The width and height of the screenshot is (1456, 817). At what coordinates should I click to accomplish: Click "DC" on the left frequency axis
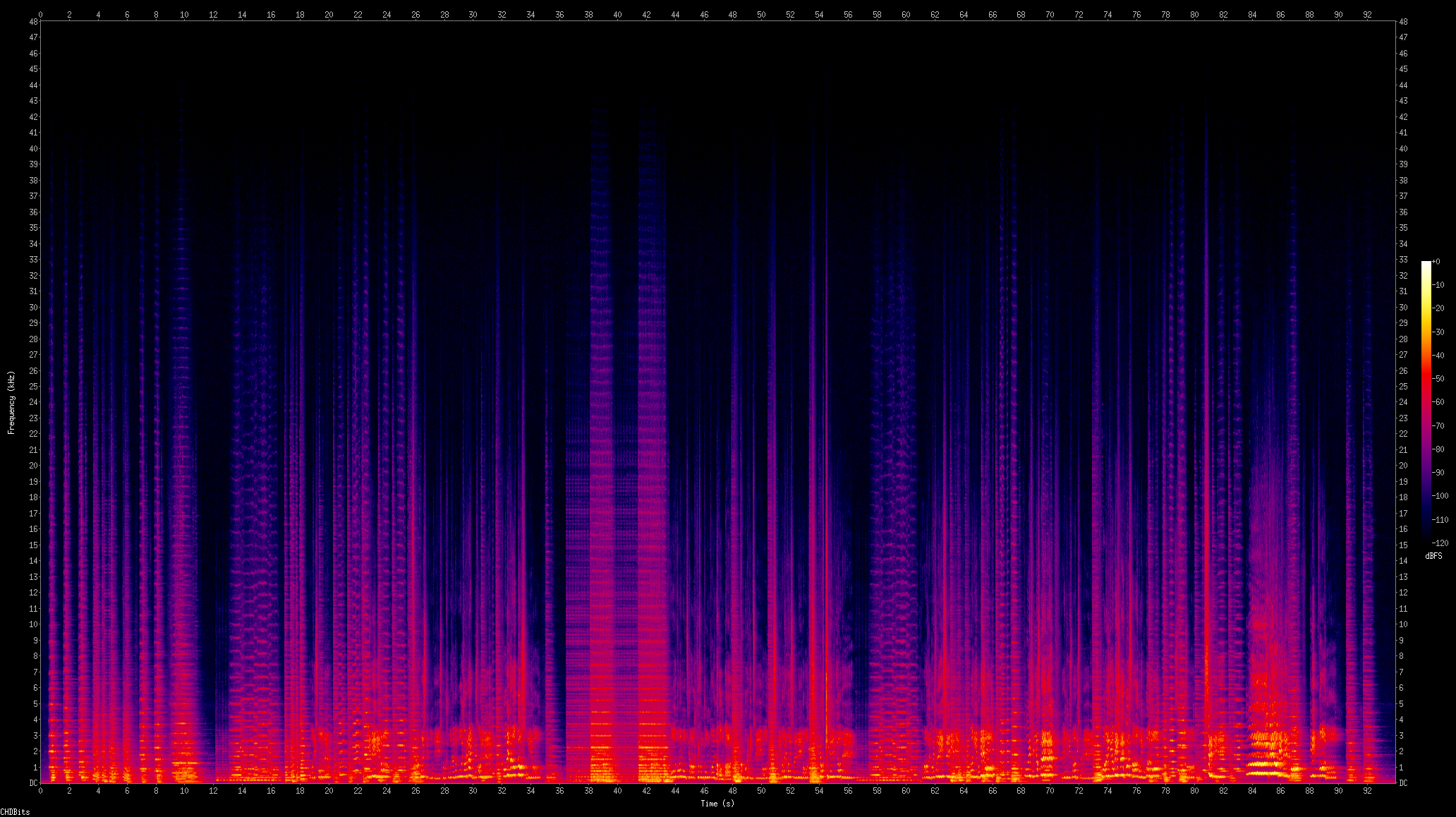(x=33, y=783)
